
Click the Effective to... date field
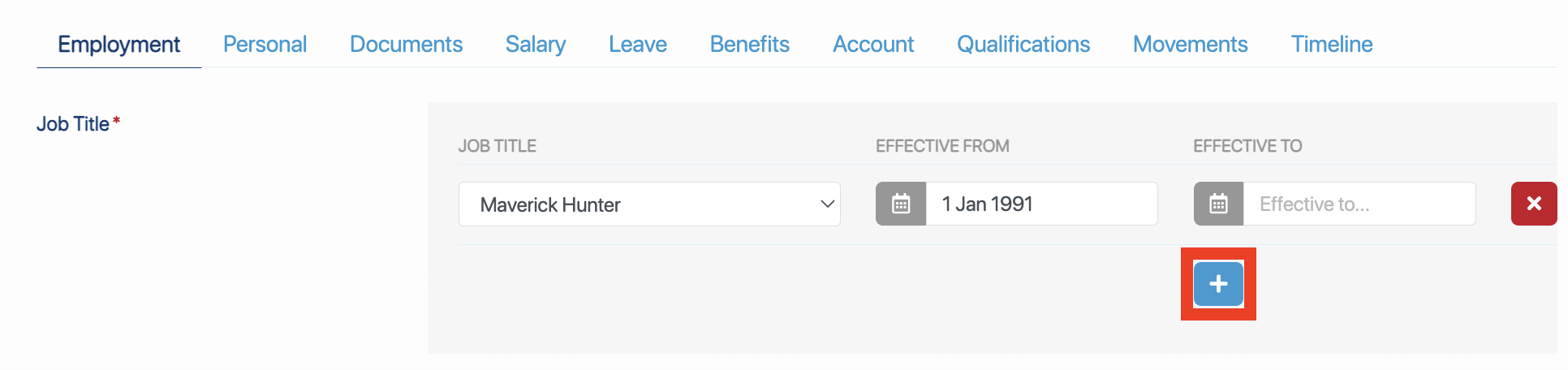(x=1359, y=204)
